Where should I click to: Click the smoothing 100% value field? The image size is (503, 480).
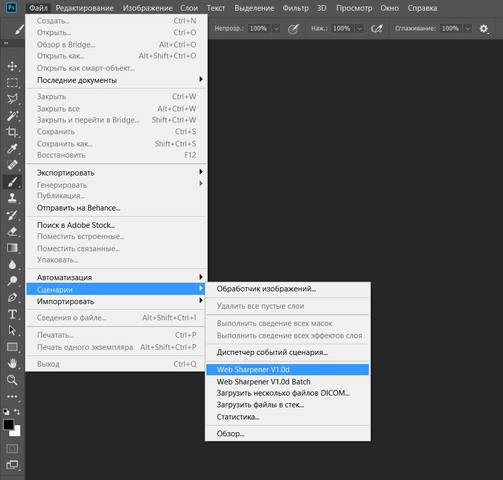[x=451, y=29]
